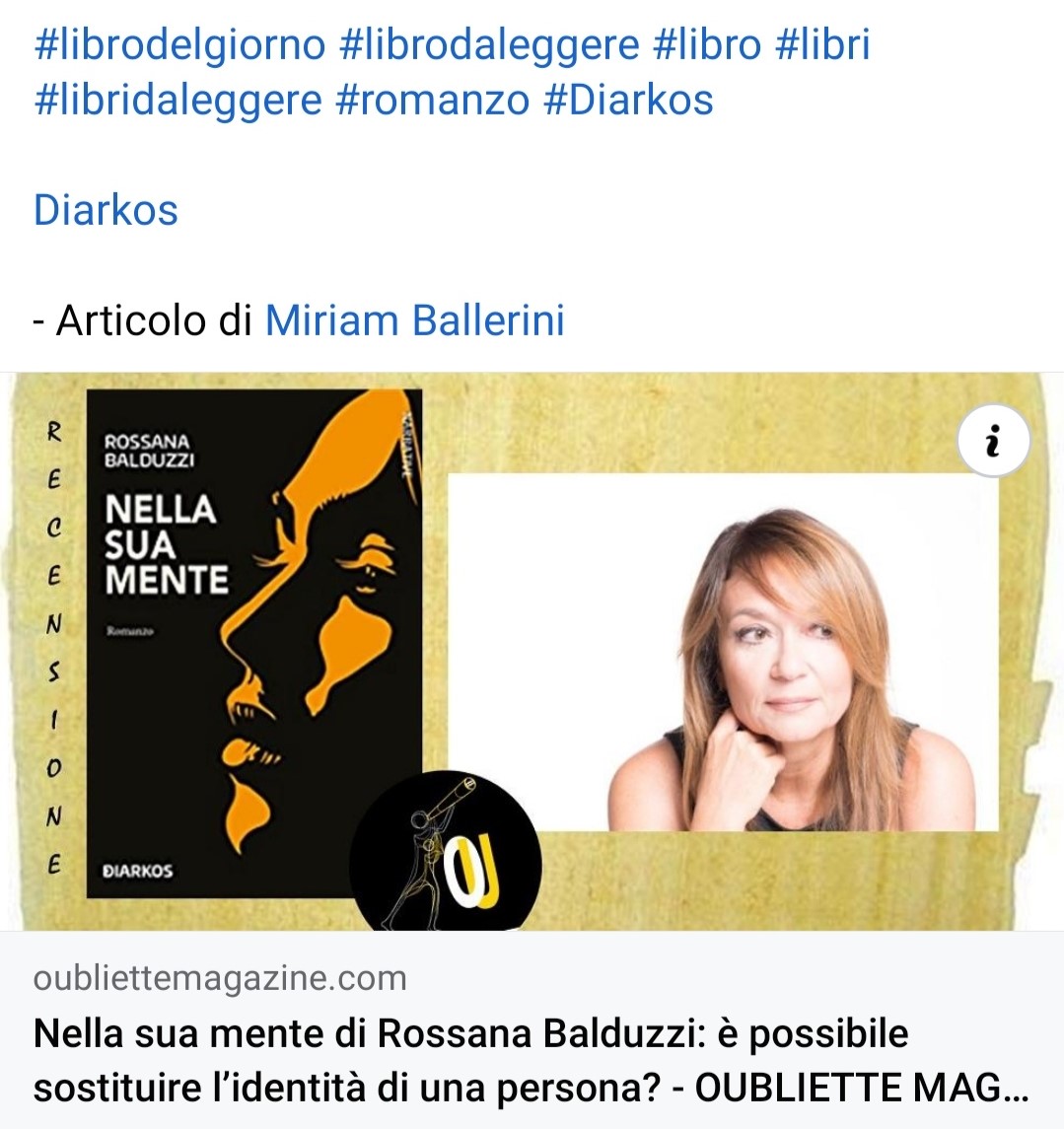Click the Rossana Balduzzi name on cover

[x=149, y=451]
